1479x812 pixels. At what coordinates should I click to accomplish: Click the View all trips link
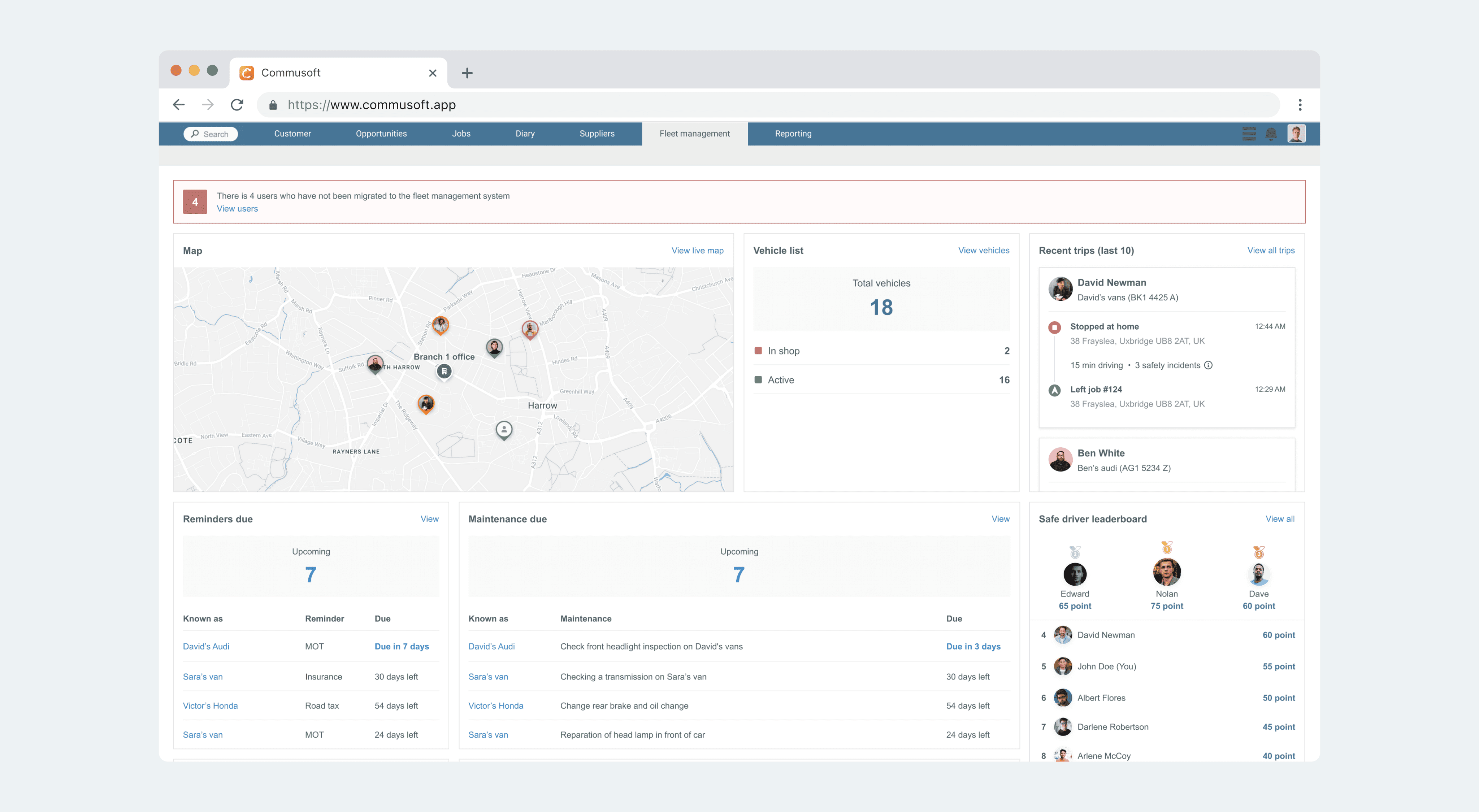click(1271, 250)
